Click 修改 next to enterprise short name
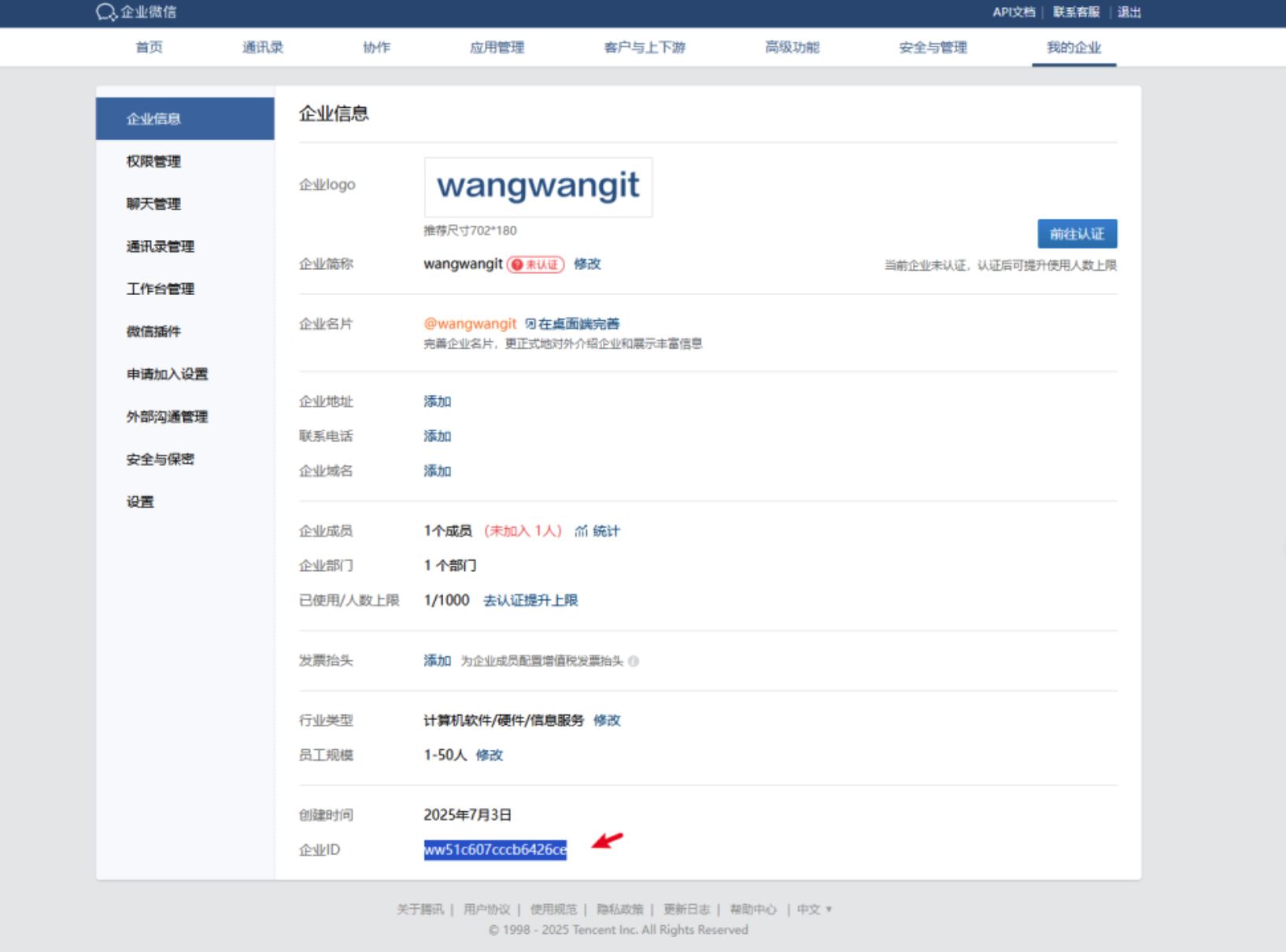Screen dimensions: 1286x952 coord(587,264)
